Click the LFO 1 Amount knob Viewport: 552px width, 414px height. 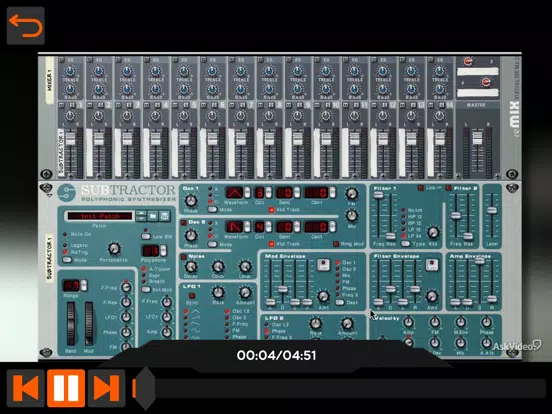coord(245,293)
